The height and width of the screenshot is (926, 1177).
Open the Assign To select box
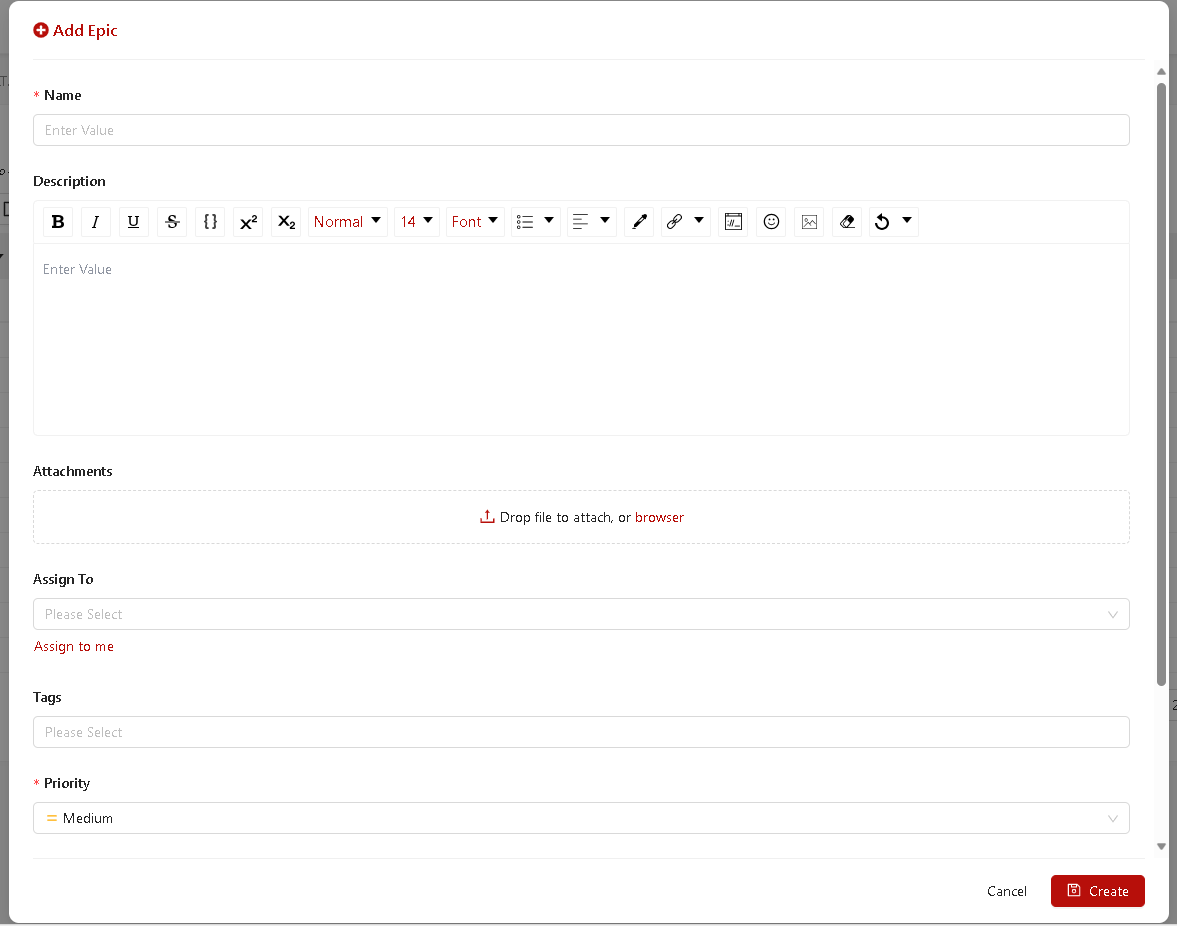coord(581,614)
